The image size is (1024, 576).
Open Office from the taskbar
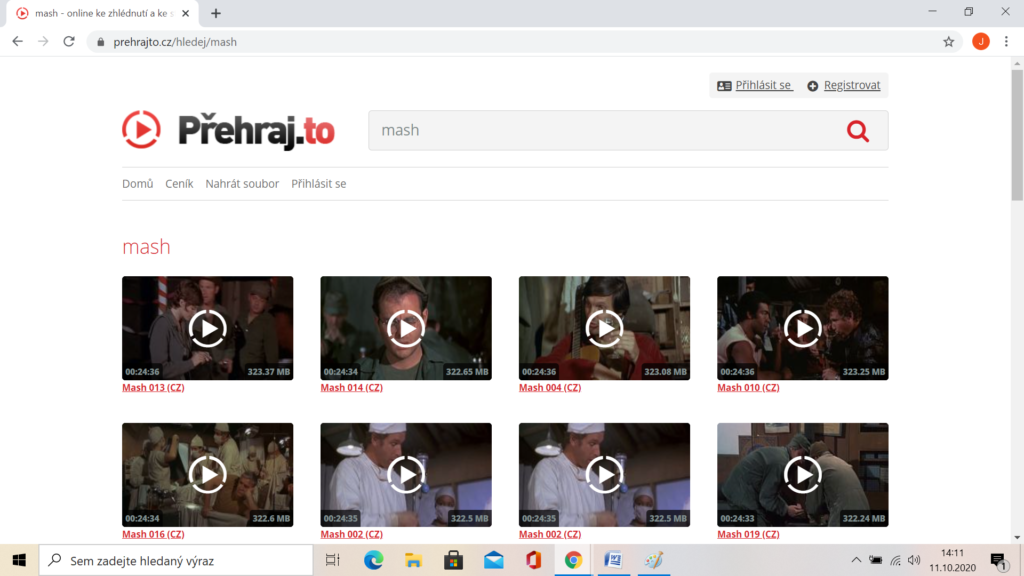coord(534,560)
